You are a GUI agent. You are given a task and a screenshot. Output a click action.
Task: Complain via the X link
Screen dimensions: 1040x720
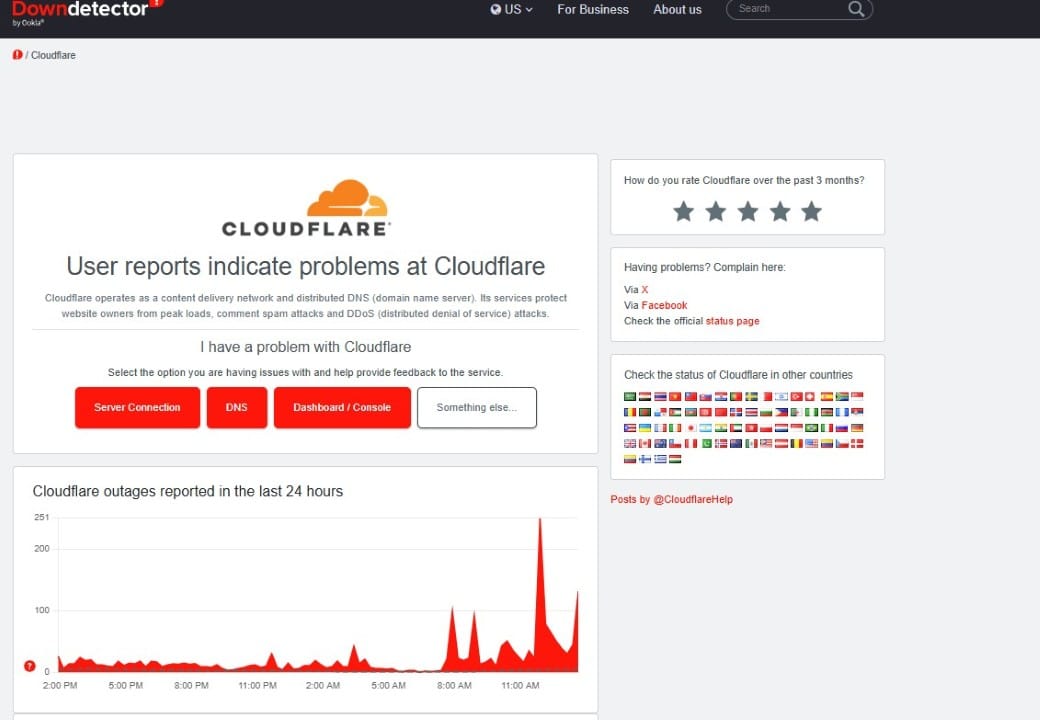click(645, 290)
